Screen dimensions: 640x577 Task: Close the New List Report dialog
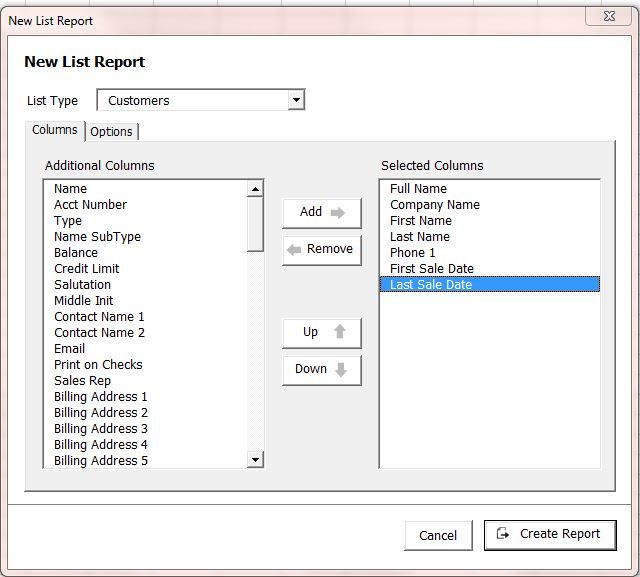[x=609, y=16]
